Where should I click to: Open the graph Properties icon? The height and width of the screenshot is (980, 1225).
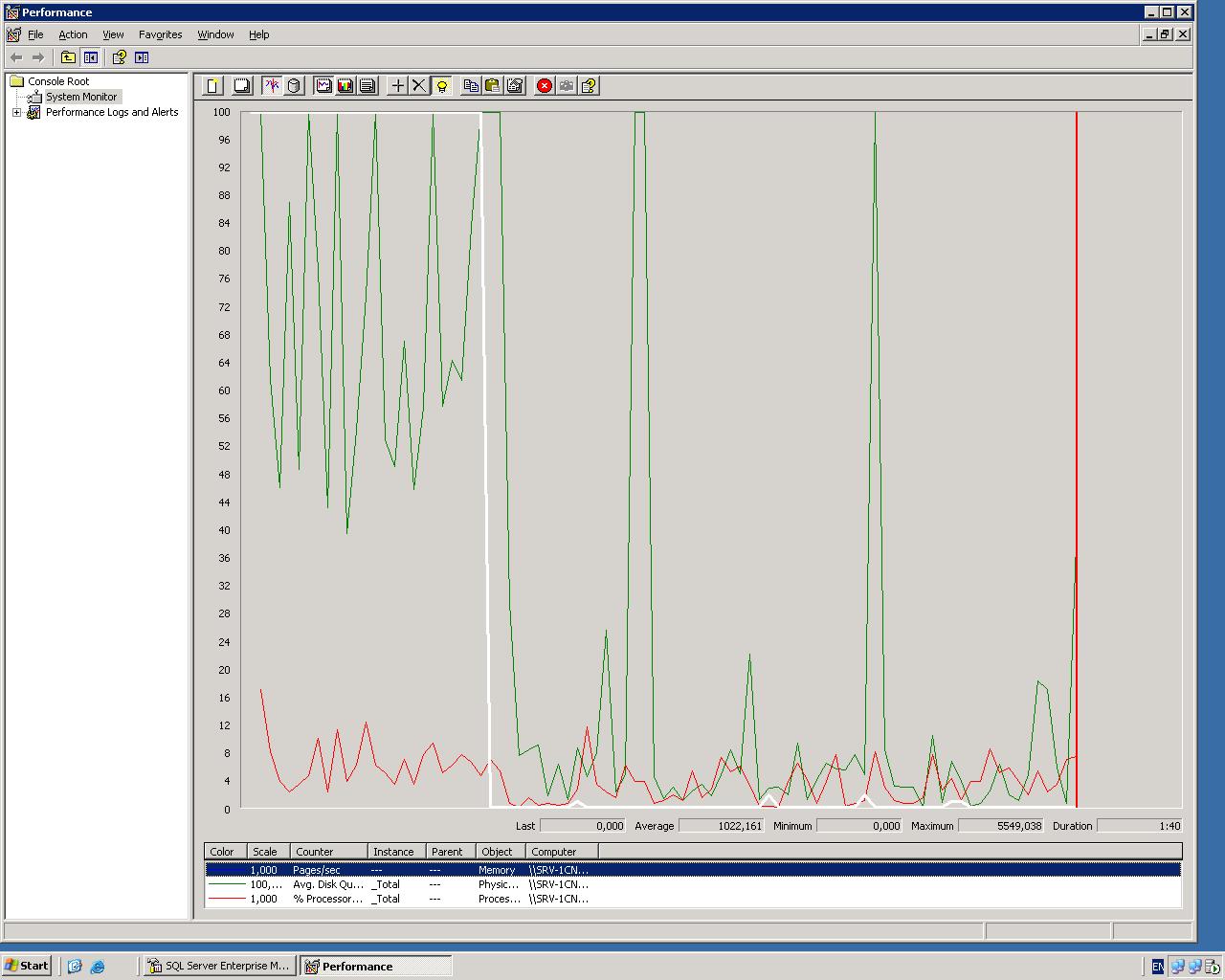pyautogui.click(x=515, y=86)
